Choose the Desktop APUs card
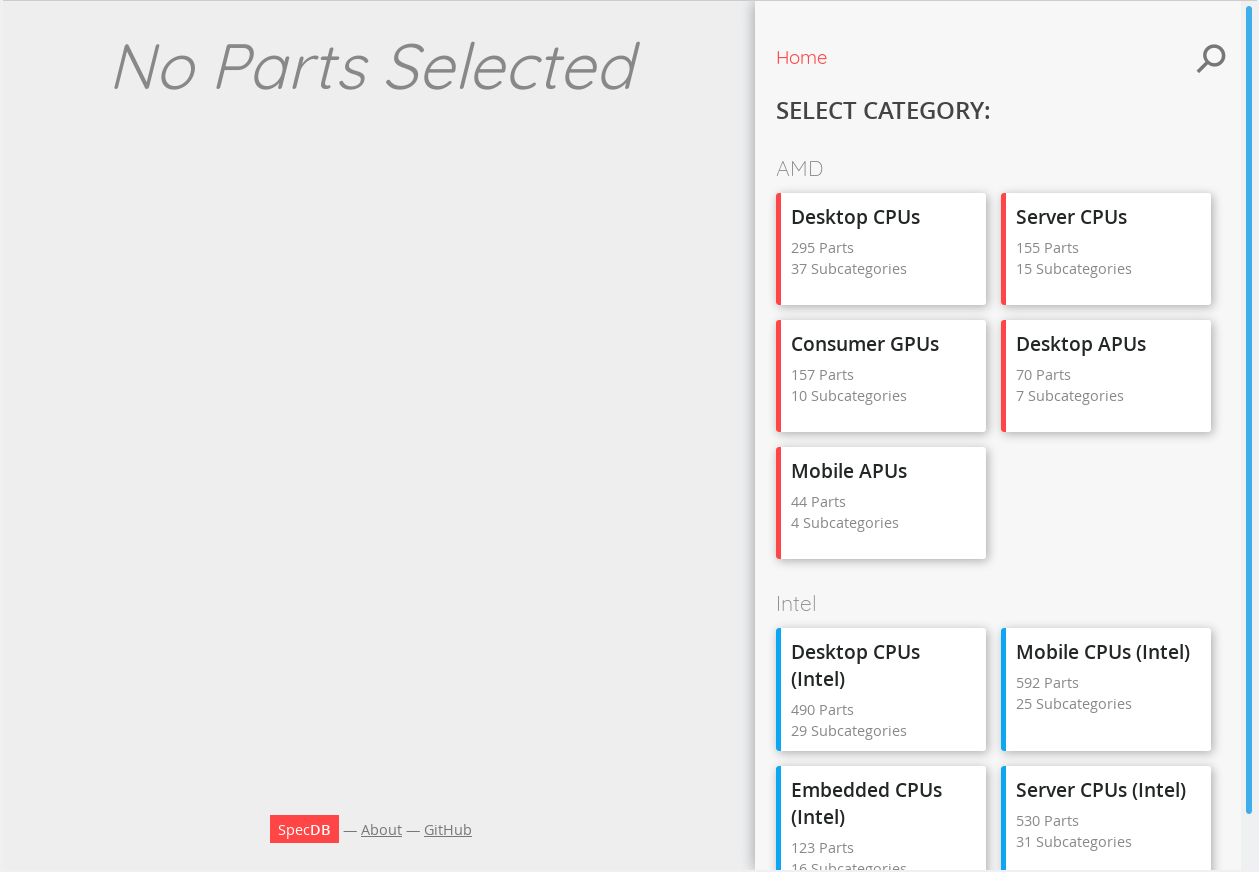This screenshot has height=872, width=1259. tap(1106, 375)
